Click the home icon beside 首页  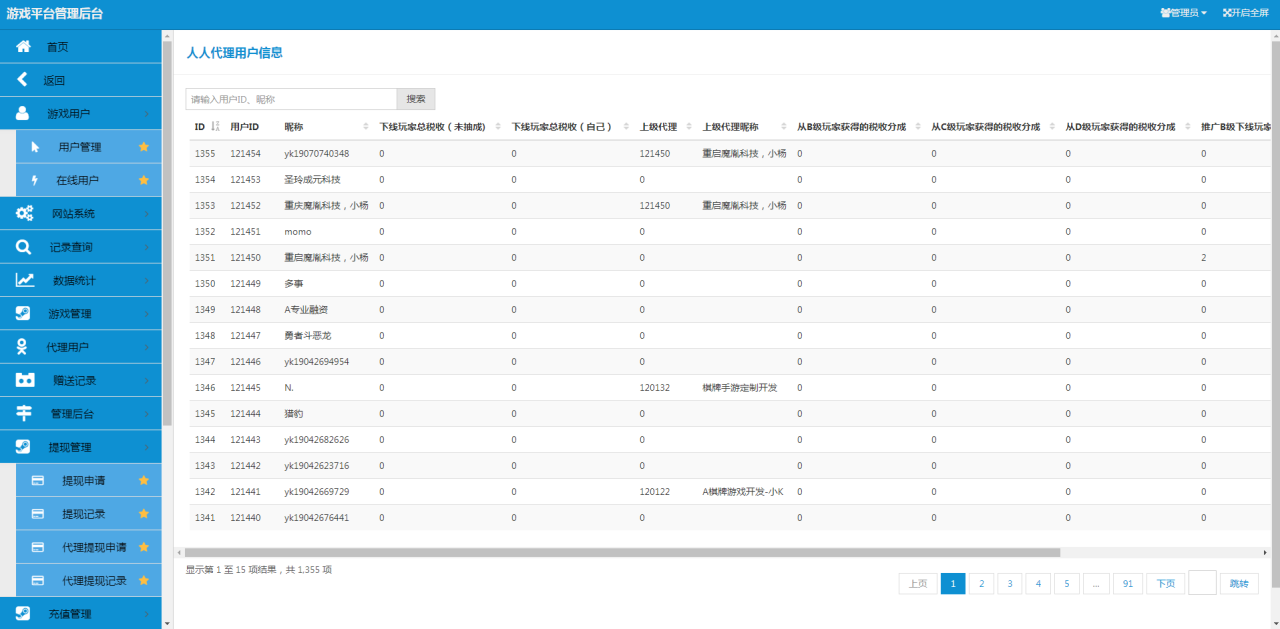pyautogui.click(x=23, y=47)
